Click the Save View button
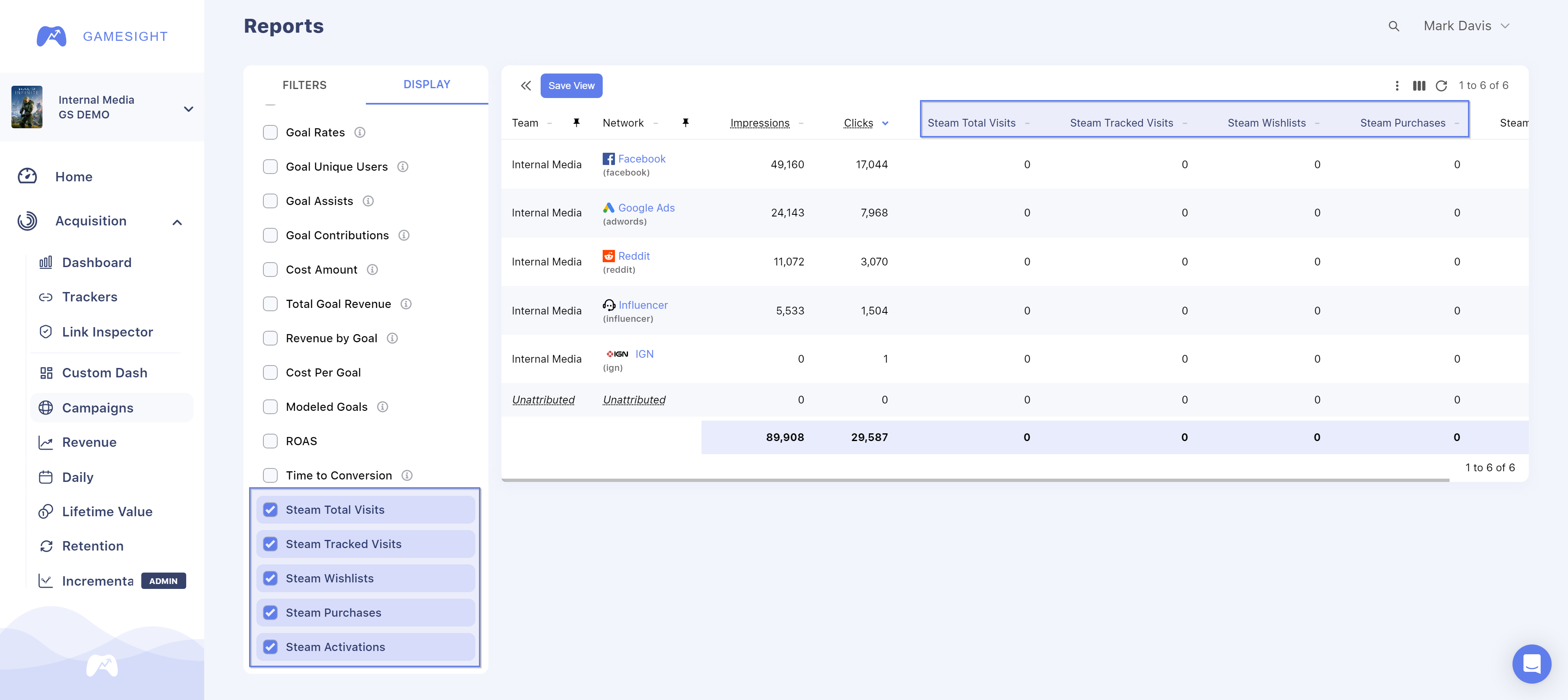Image resolution: width=1568 pixels, height=700 pixels. tap(571, 86)
